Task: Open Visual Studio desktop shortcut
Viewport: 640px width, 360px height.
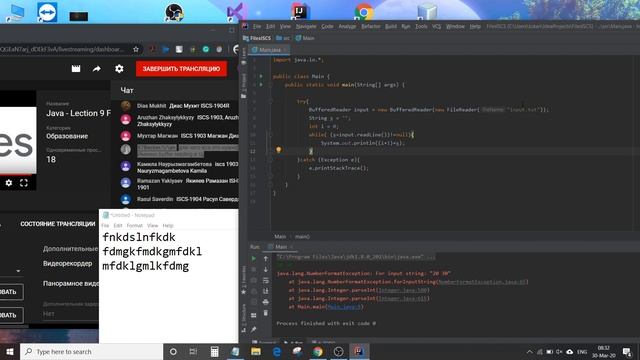Action: click(235, 11)
